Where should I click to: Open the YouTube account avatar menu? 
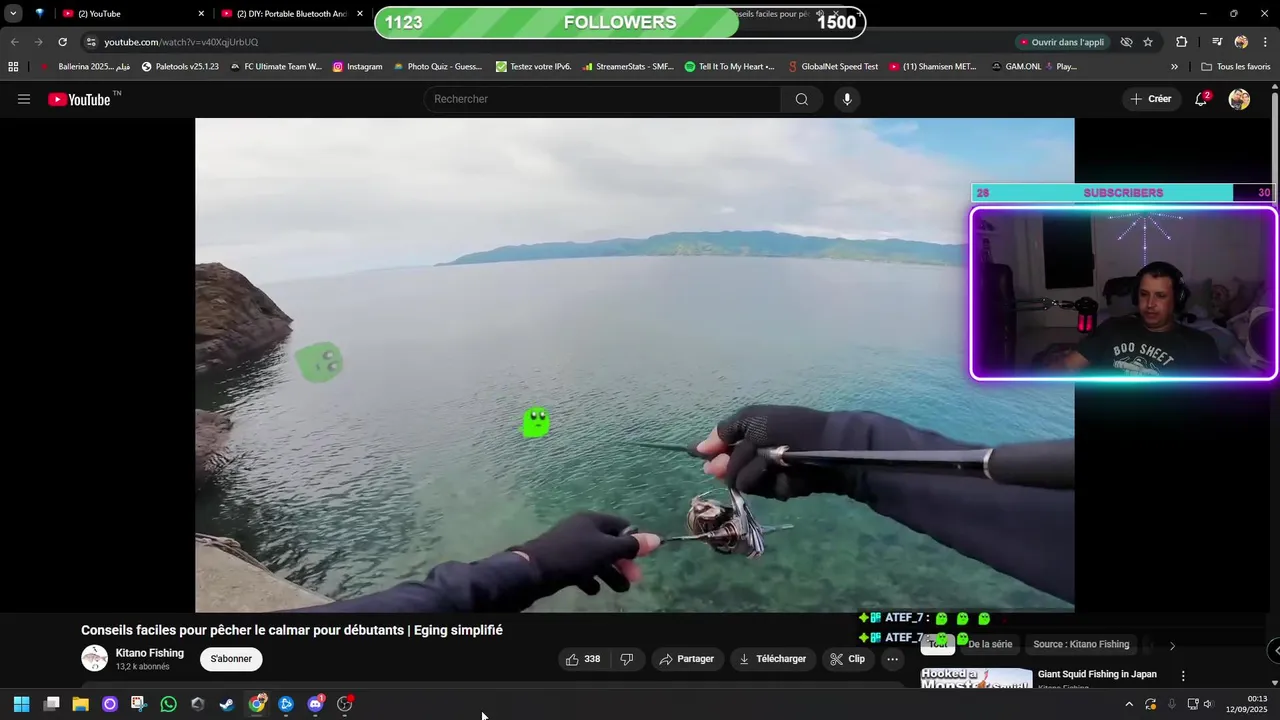(x=1239, y=99)
